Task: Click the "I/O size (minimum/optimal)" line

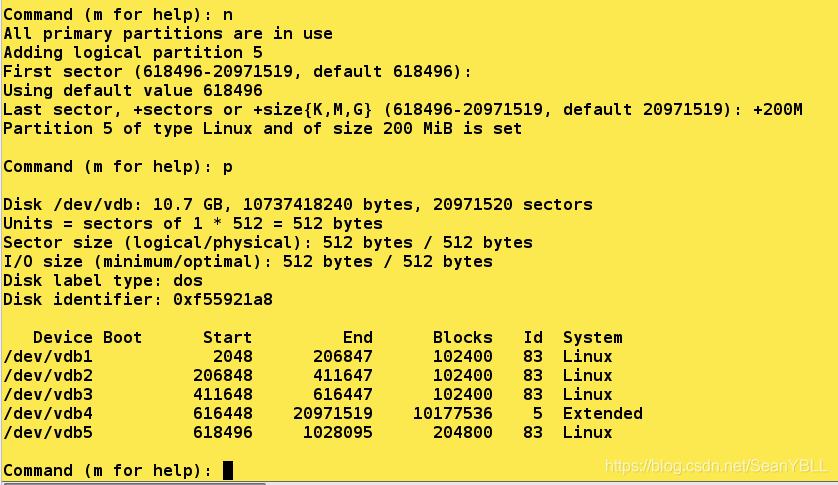Action: [248, 261]
